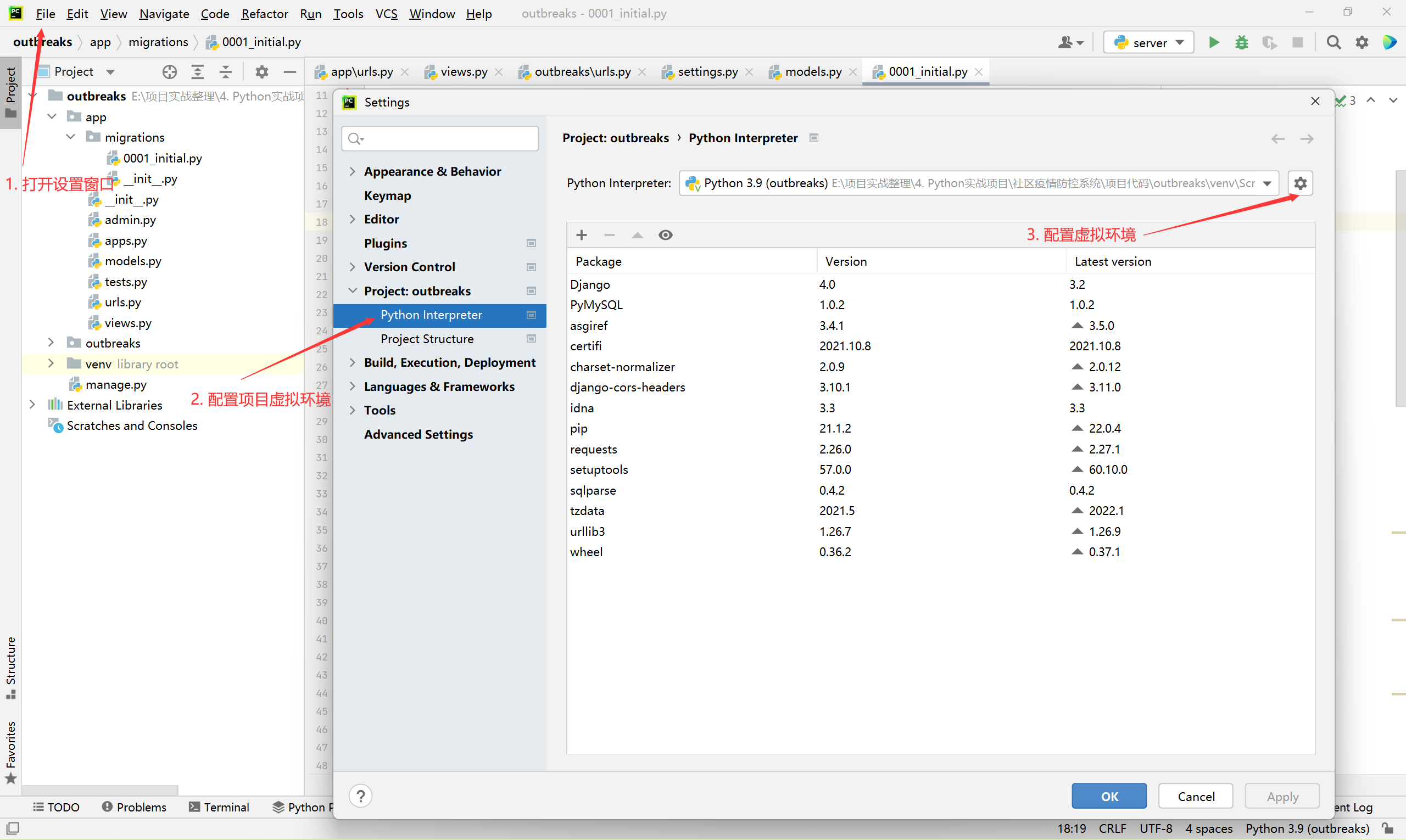1406x840 pixels.
Task: Toggle show early releases eye icon
Action: tap(665, 235)
